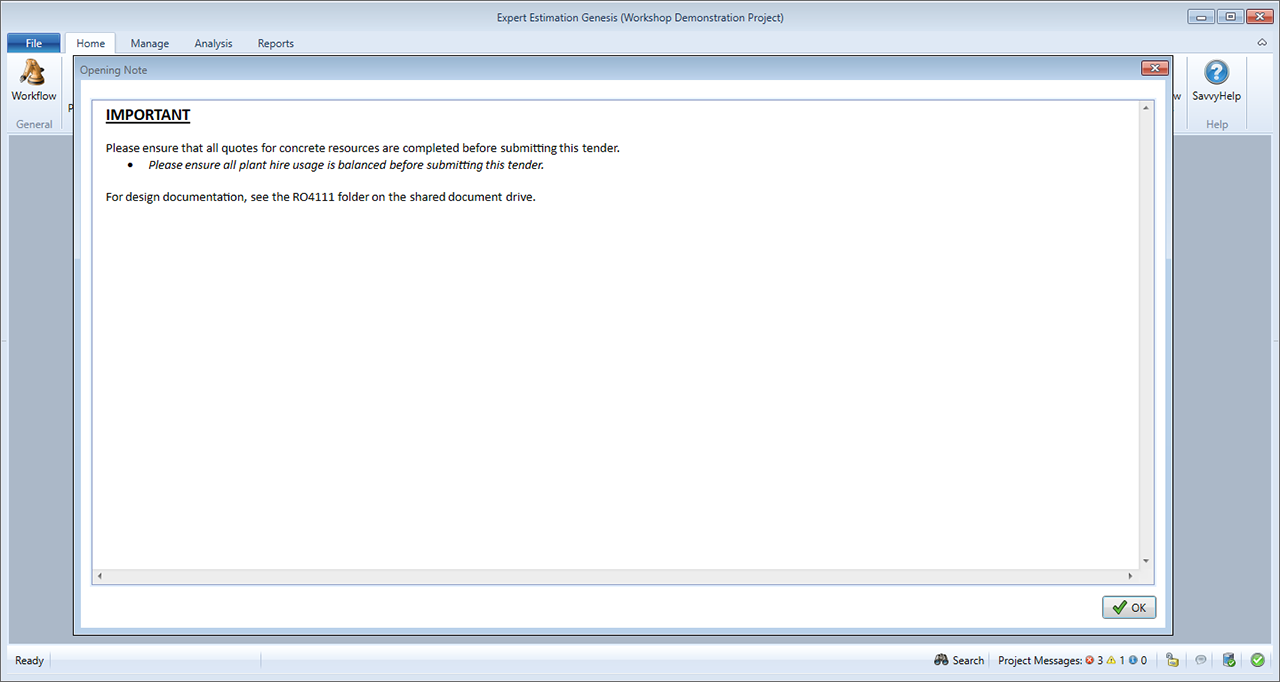1280x682 pixels.
Task: Switch to the Analysis tab
Action: pos(213,43)
